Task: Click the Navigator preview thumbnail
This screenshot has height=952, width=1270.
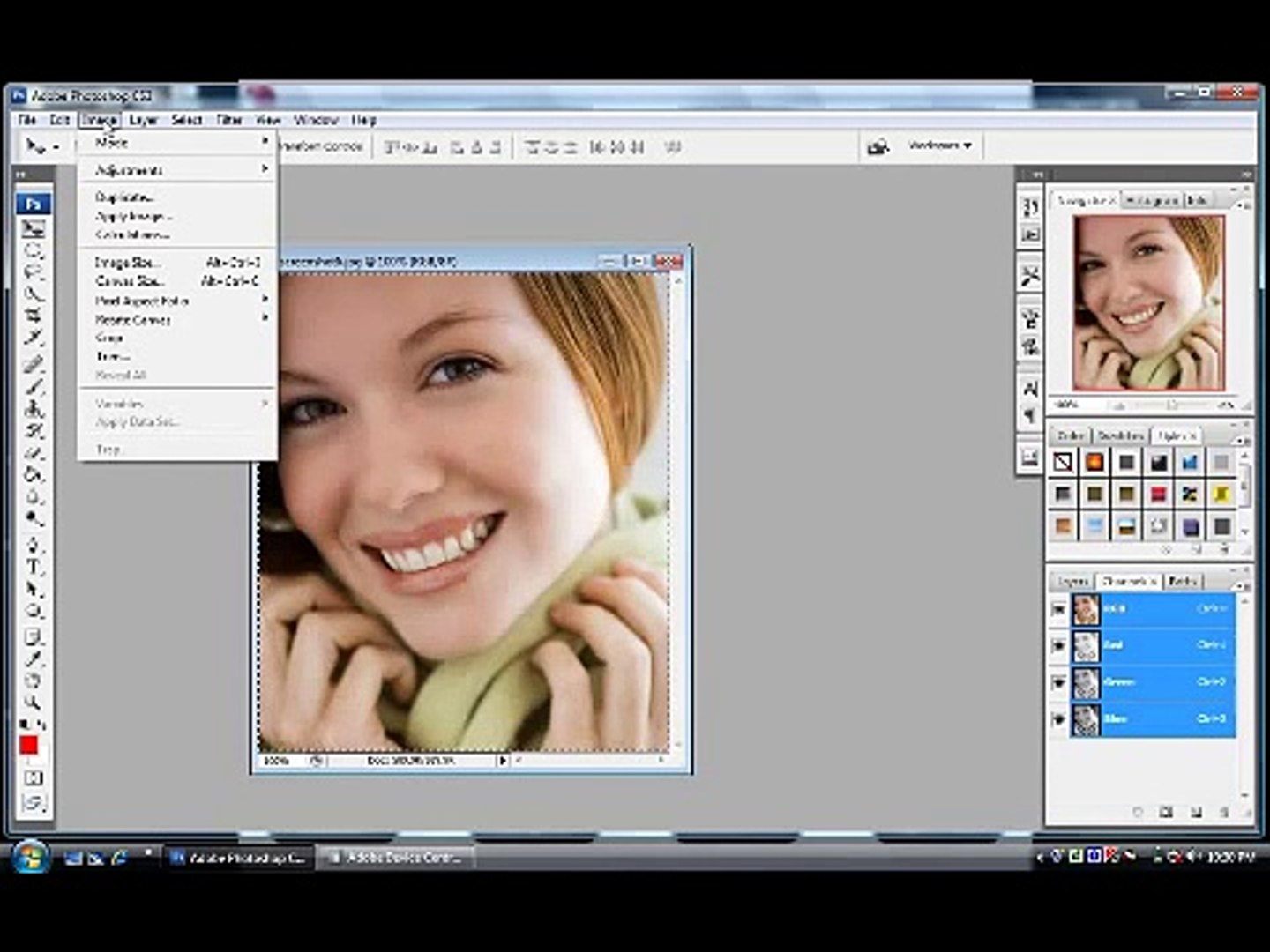Action: coord(1148,302)
